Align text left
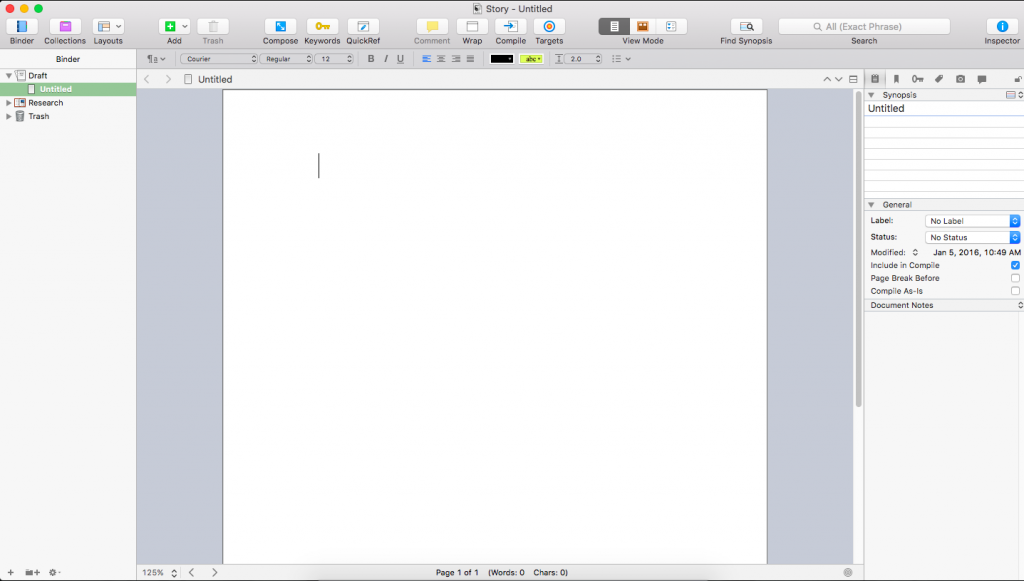Viewport: 1024px width, 581px height. 426,59
